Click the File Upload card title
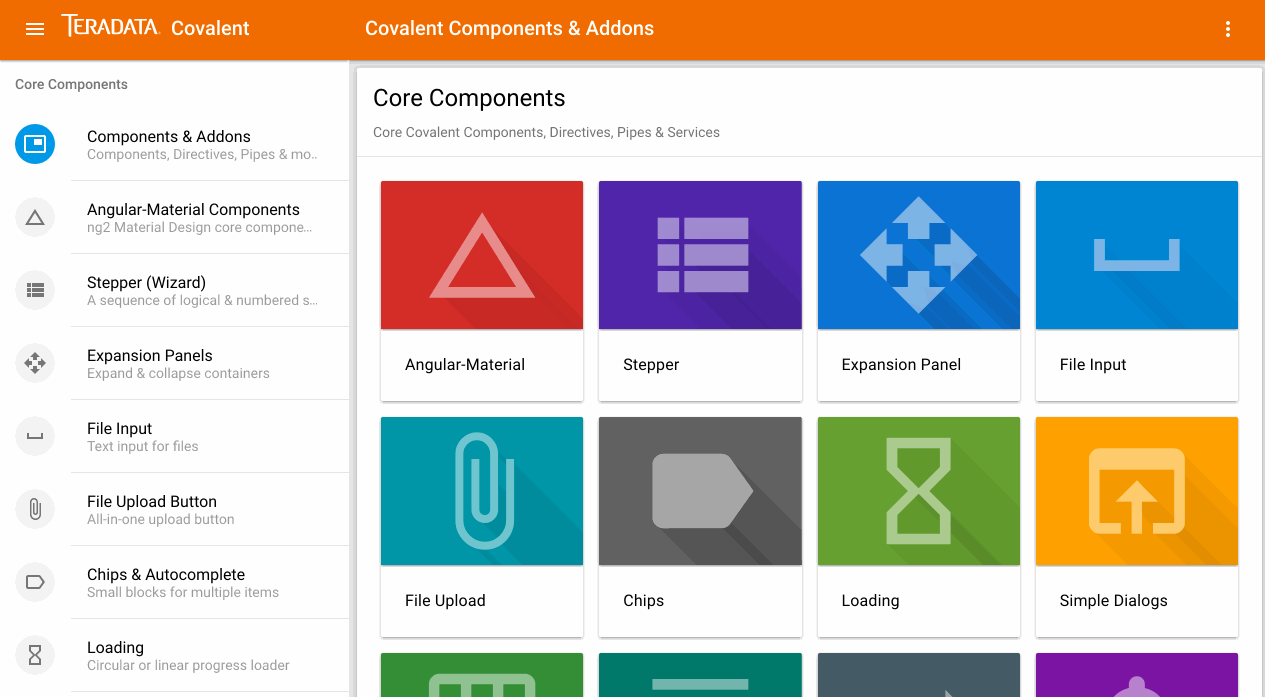The height and width of the screenshot is (697, 1265). click(445, 601)
